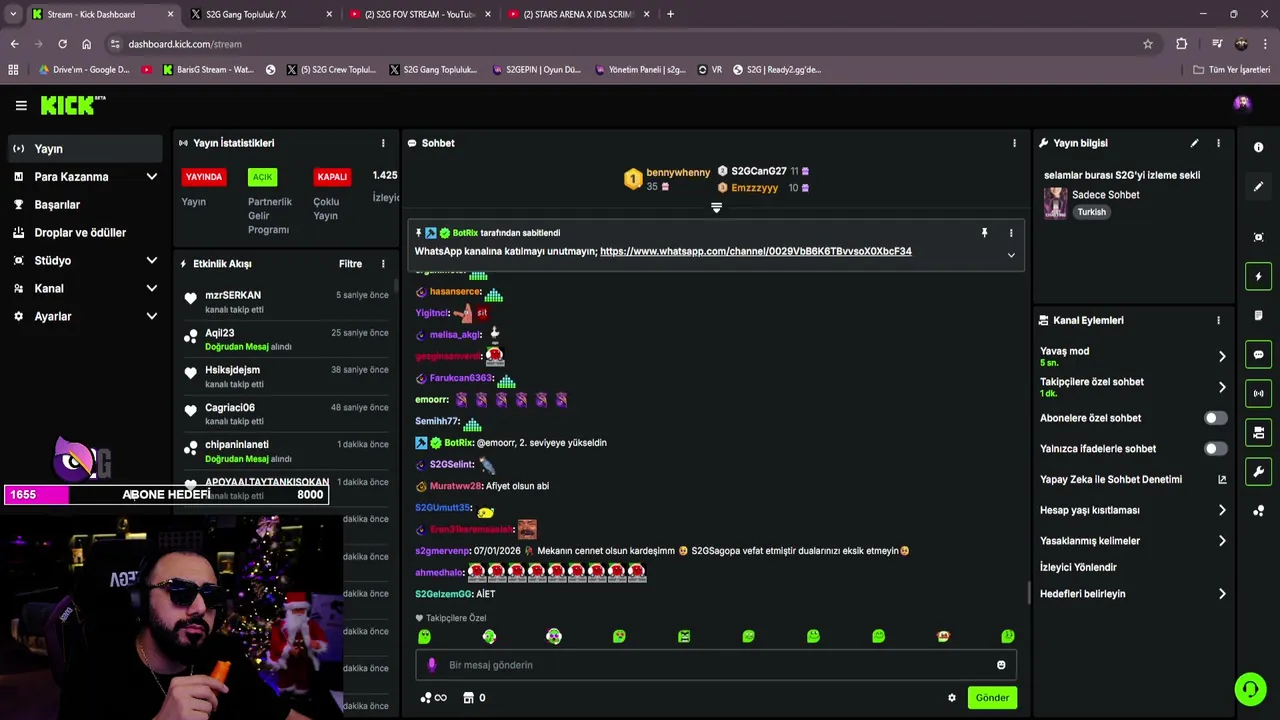
Task: Click the pencil icon in right rail
Action: click(x=1258, y=186)
